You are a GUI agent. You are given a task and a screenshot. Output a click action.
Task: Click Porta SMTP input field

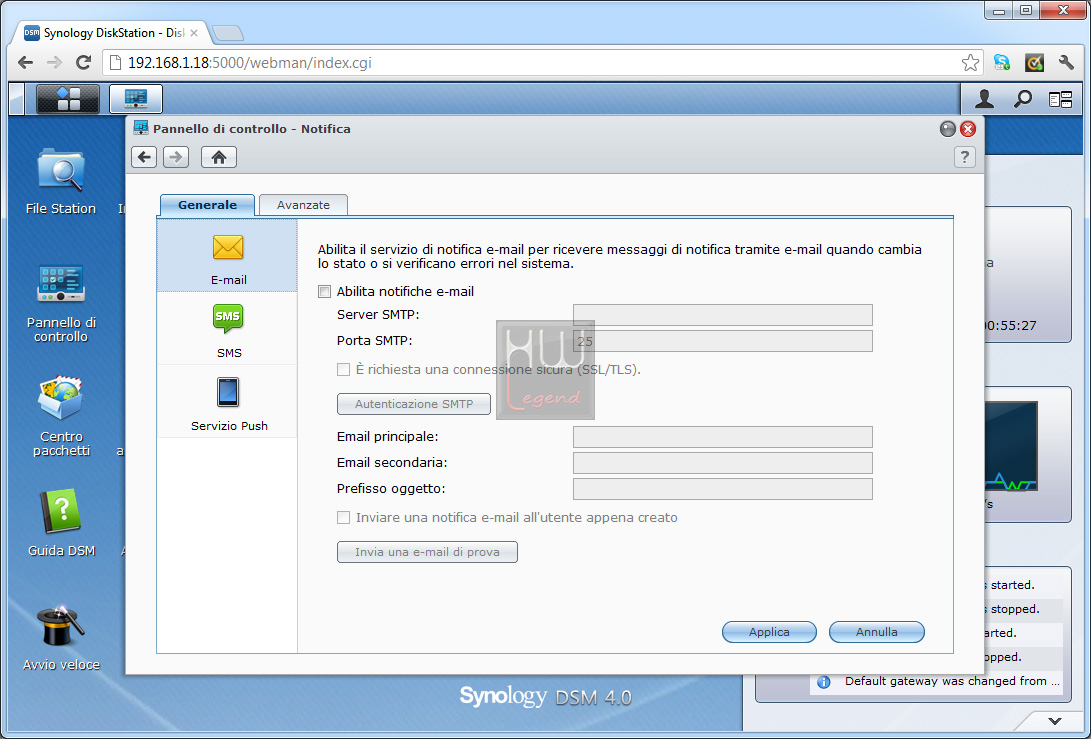tap(723, 341)
